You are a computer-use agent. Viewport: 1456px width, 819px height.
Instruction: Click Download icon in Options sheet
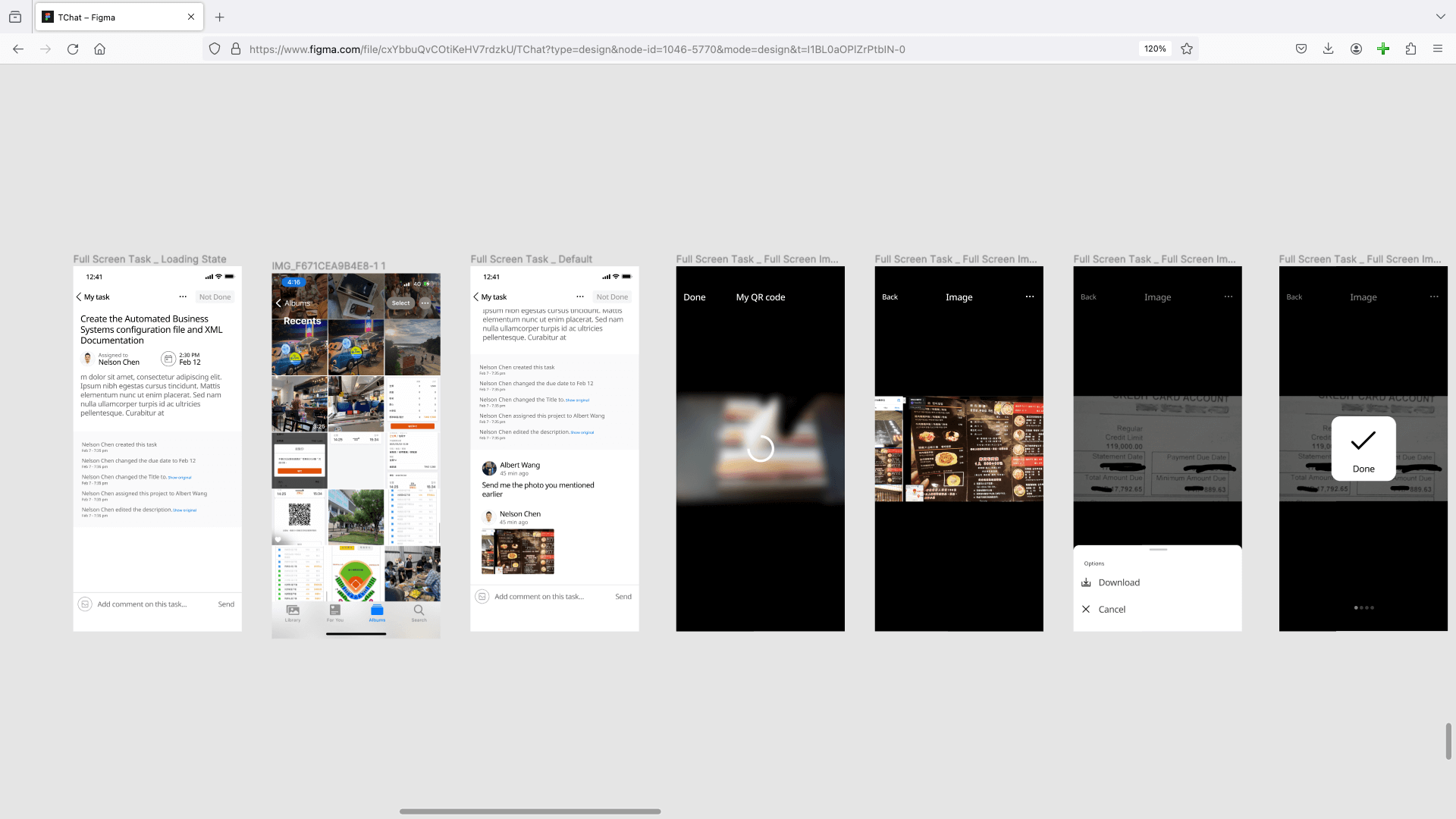coord(1086,582)
